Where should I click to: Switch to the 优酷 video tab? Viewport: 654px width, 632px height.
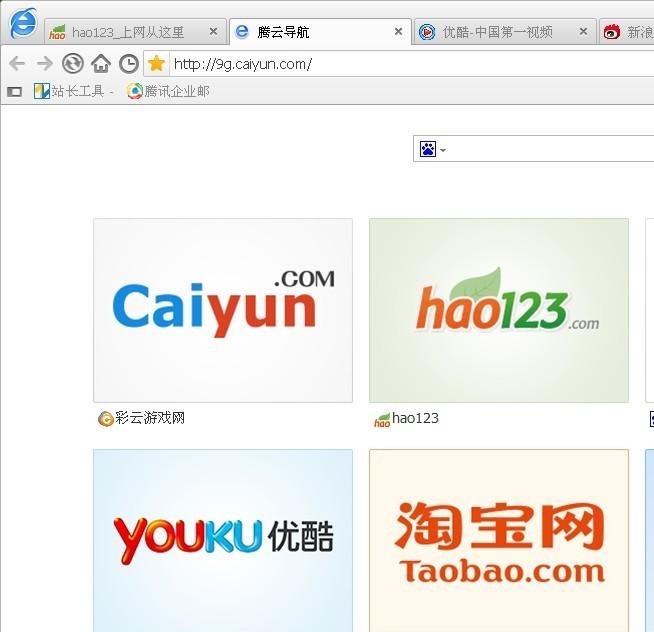click(497, 32)
